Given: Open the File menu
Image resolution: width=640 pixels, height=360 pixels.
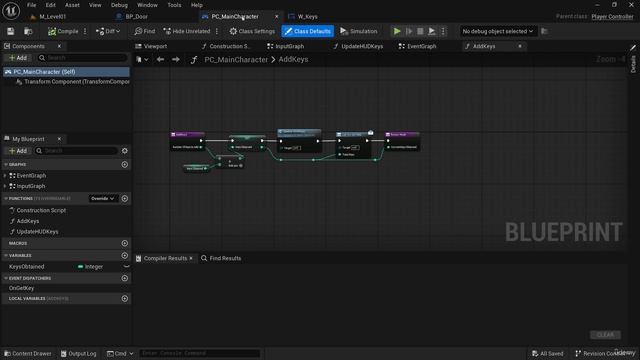Looking at the screenshot, I should tap(31, 5).
